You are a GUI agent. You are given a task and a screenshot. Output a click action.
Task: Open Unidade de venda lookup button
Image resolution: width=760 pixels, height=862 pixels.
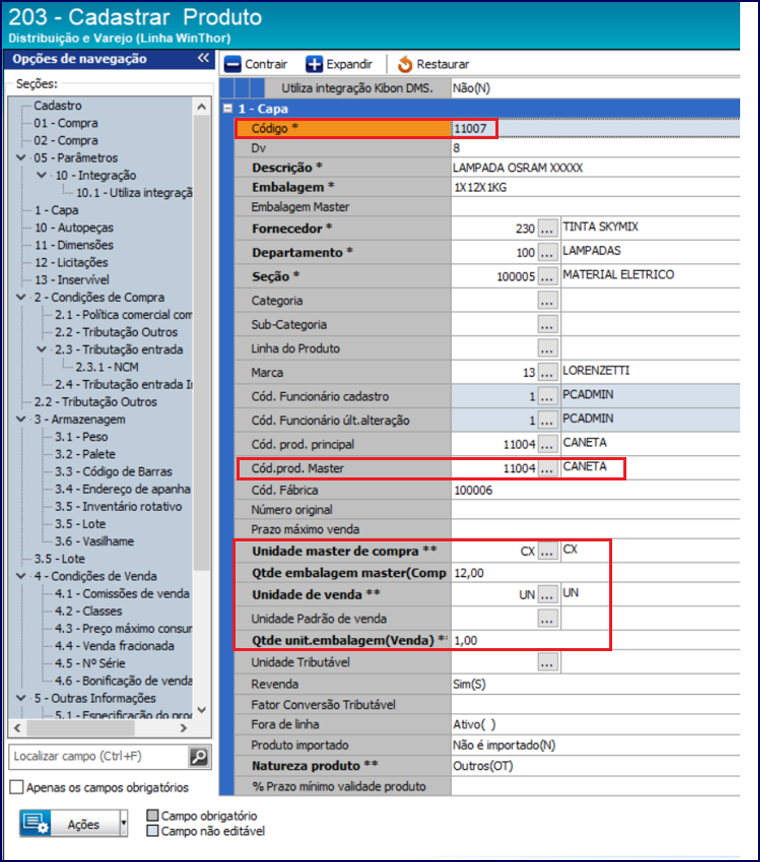coord(547,595)
